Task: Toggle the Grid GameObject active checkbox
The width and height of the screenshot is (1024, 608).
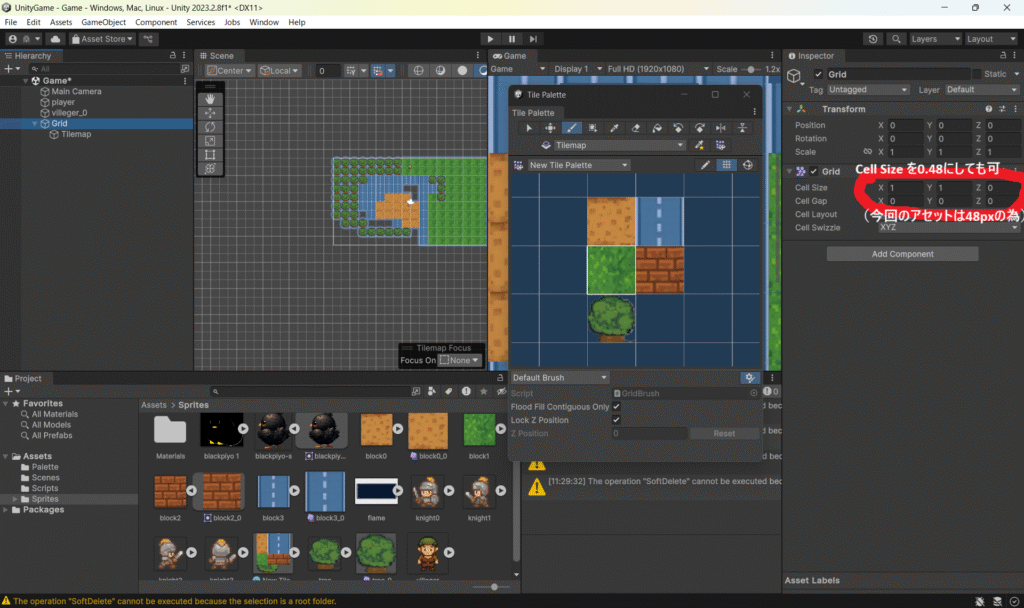Action: coord(818,74)
